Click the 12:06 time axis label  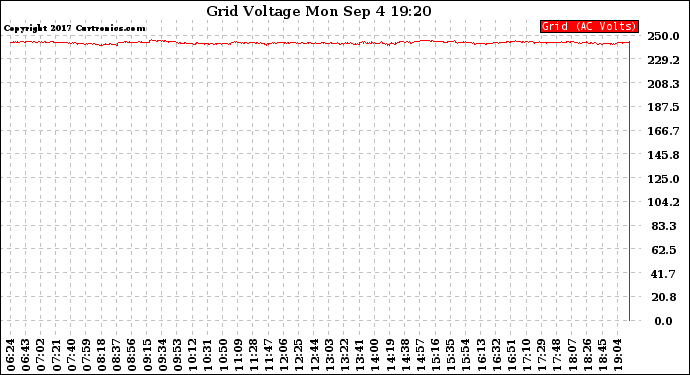point(283,355)
